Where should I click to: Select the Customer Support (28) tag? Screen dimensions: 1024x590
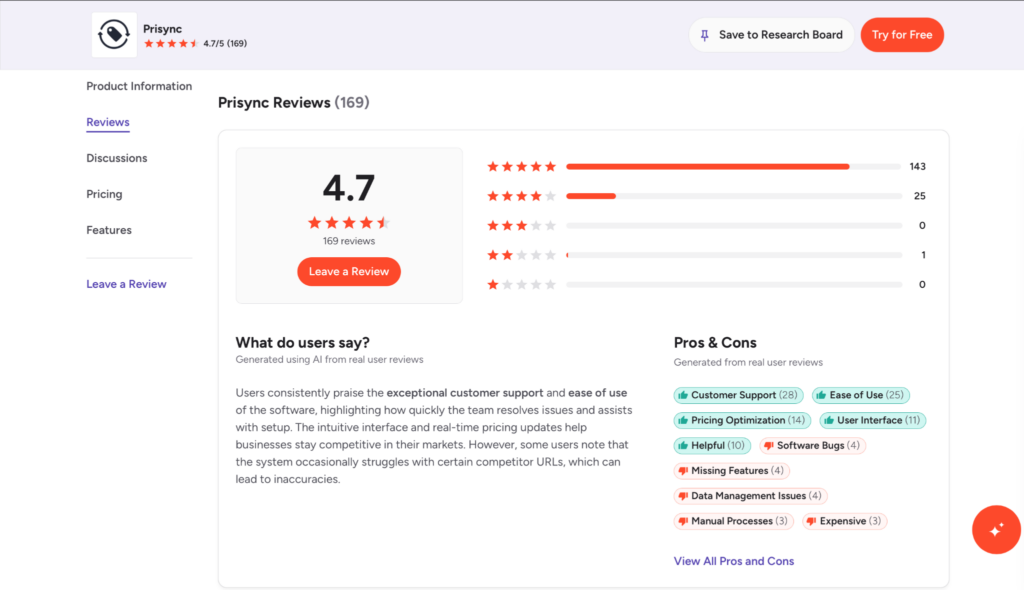click(738, 395)
